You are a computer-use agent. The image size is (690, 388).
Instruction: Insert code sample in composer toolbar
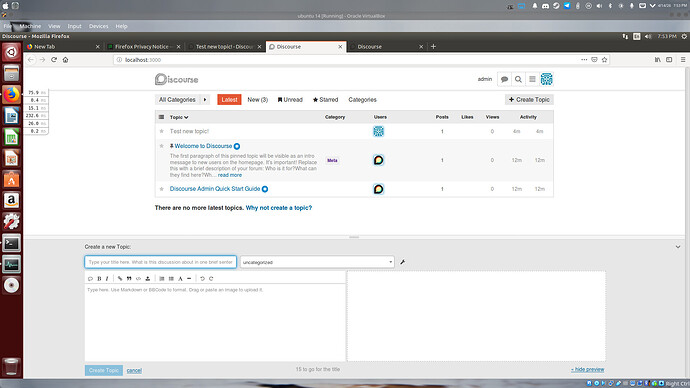coord(138,278)
